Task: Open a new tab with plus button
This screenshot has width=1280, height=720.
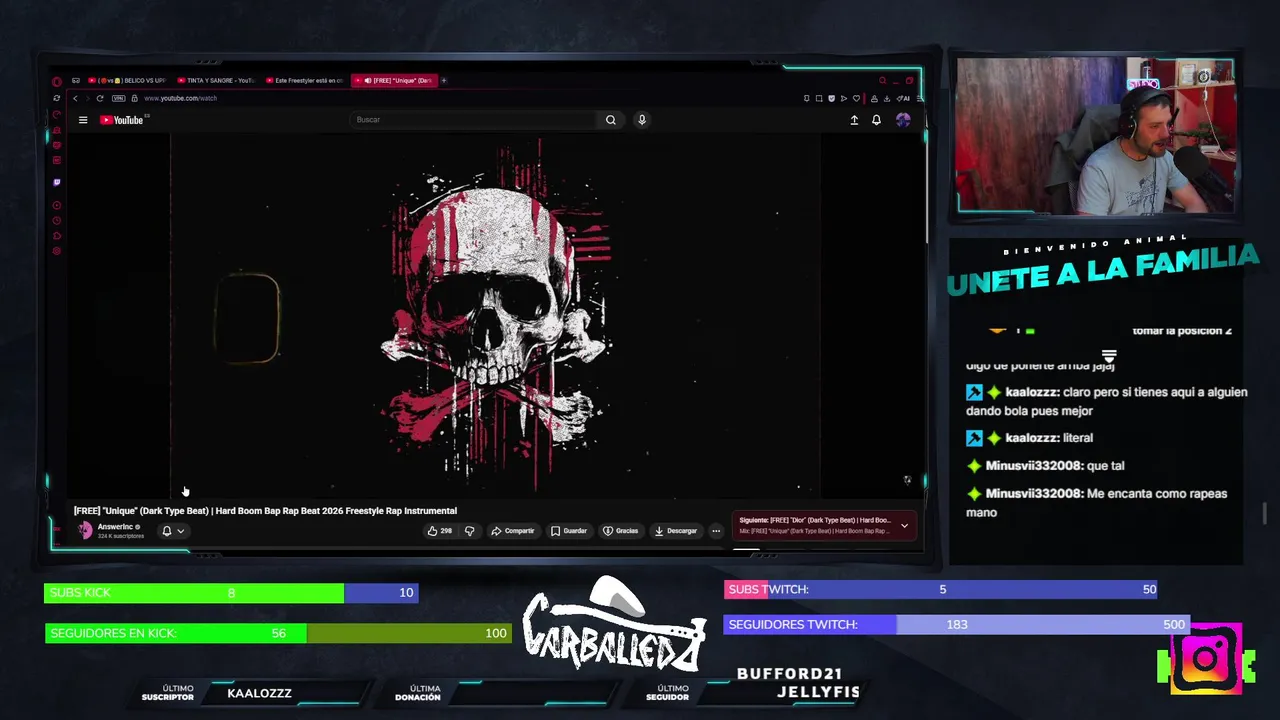Action: click(x=444, y=80)
